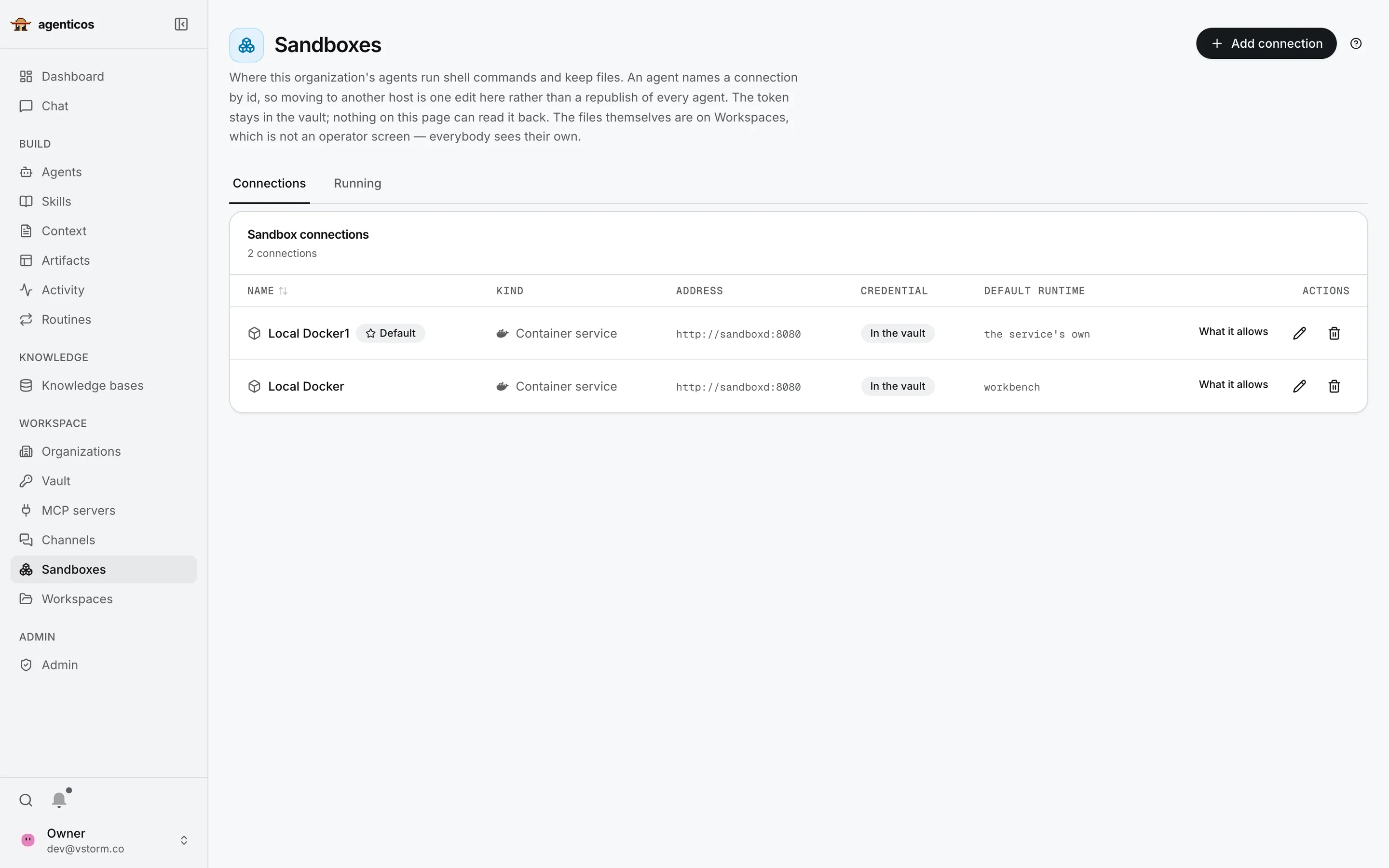This screenshot has width=1389, height=868.
Task: Open Knowledge bases
Action: coord(103,386)
